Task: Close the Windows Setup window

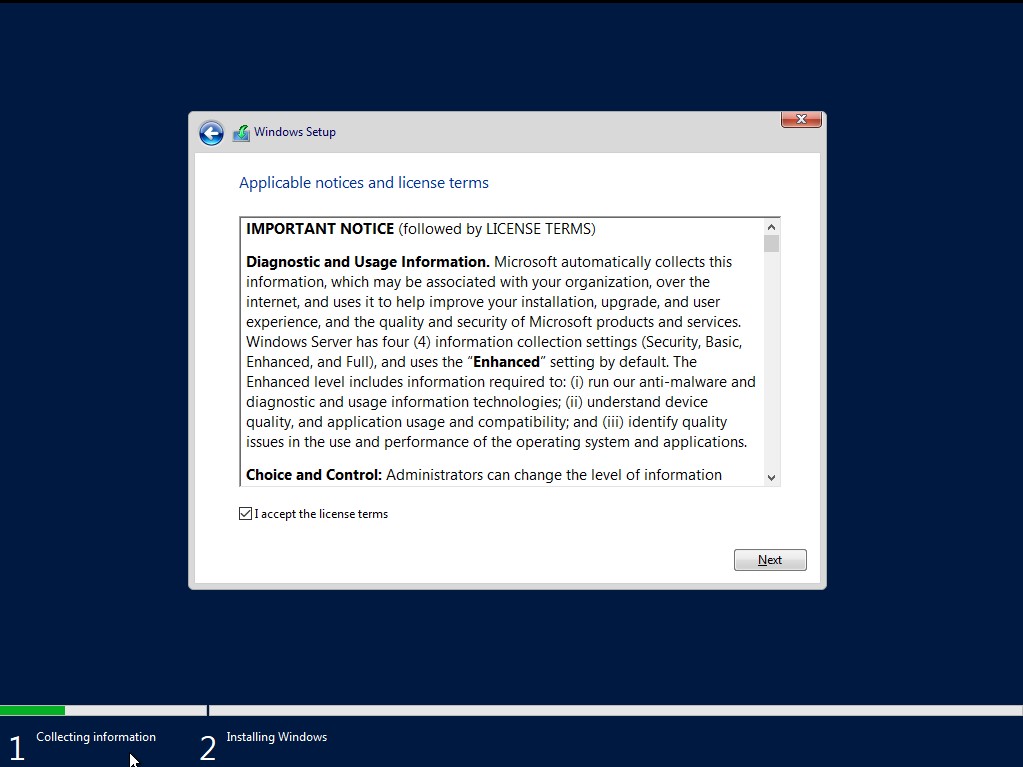Action: [x=800, y=118]
